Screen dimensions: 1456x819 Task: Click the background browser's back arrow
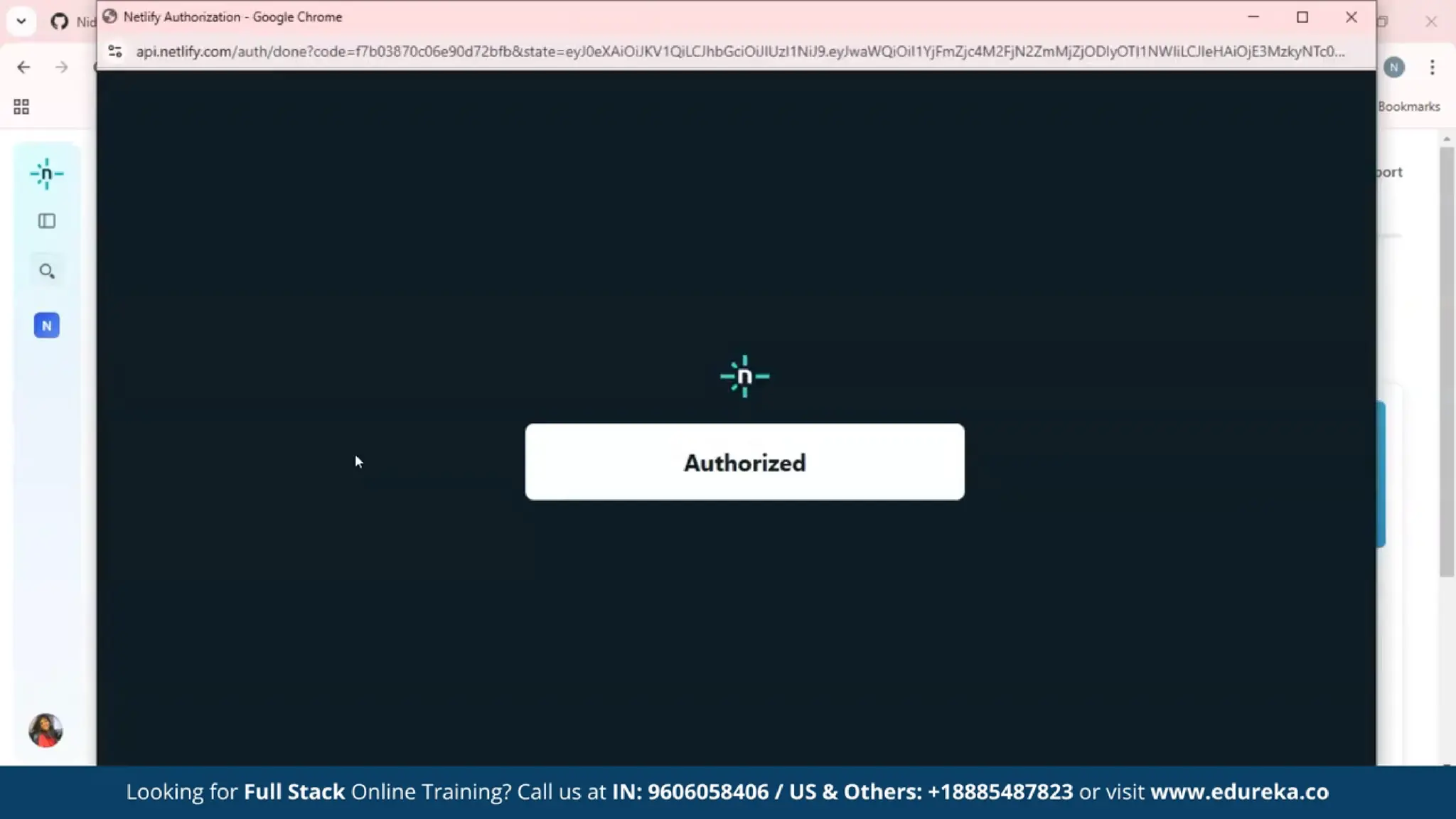point(23,67)
